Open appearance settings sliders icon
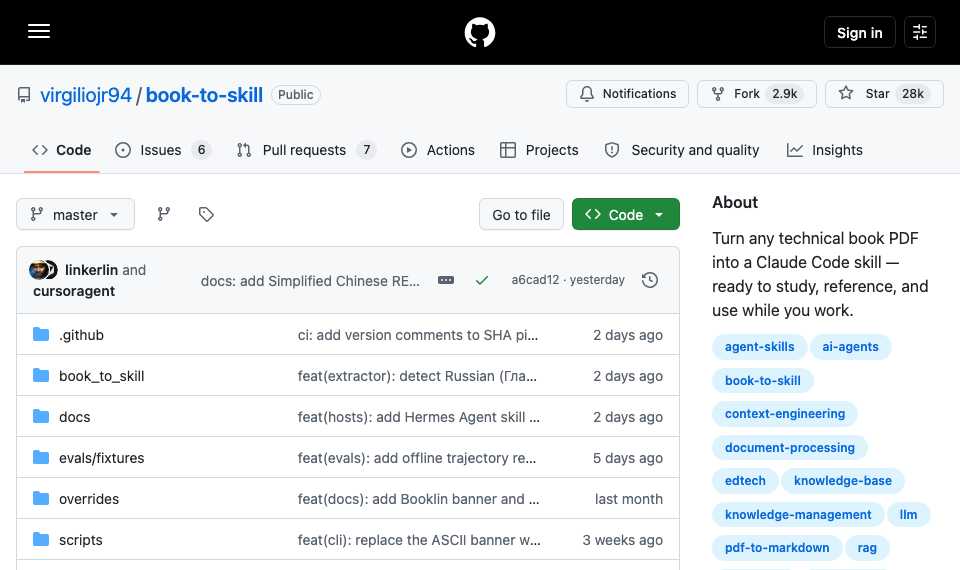Screen dimensions: 960x570 (x=920, y=32)
